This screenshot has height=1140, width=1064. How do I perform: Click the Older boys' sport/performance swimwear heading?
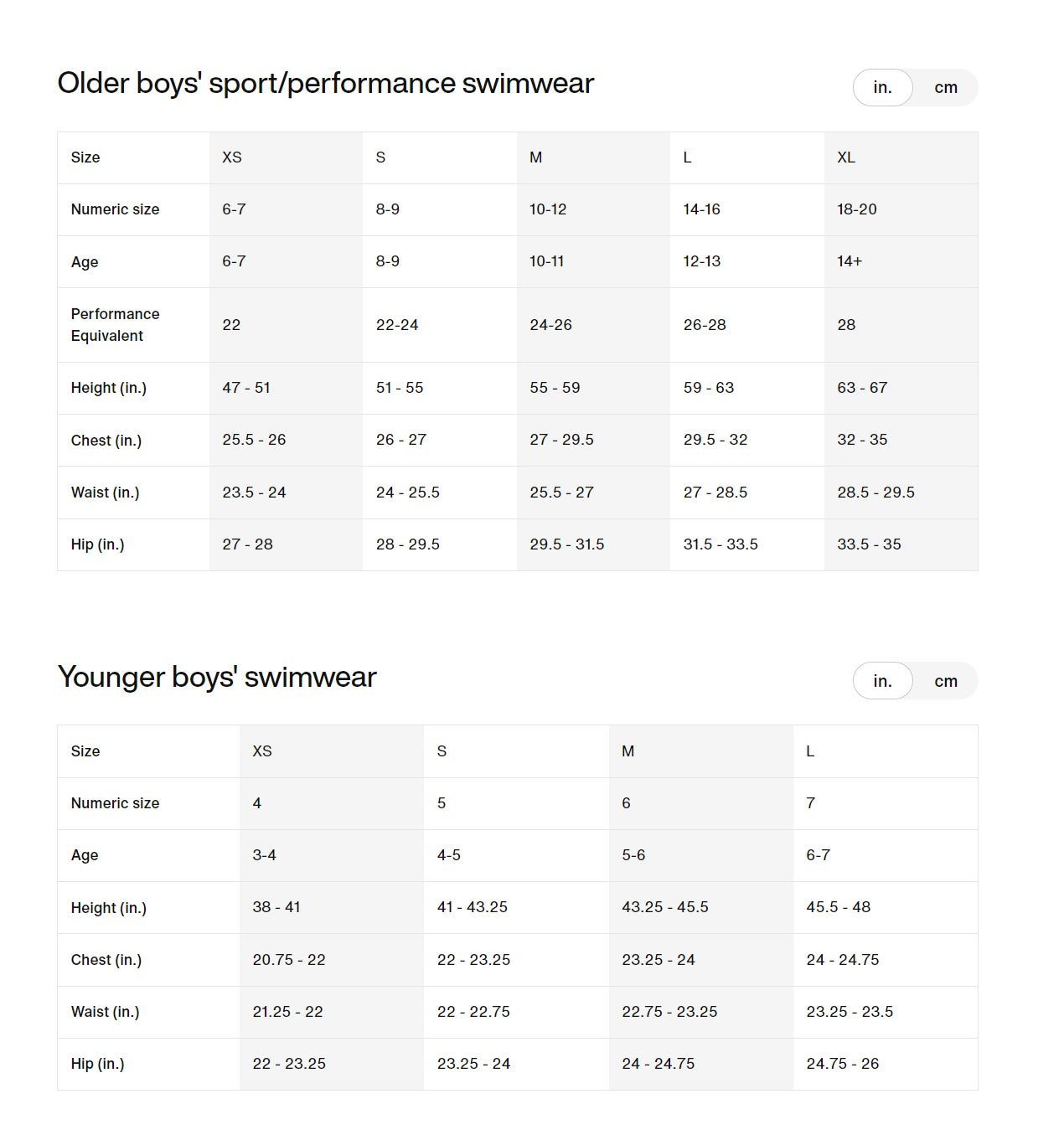pos(325,84)
